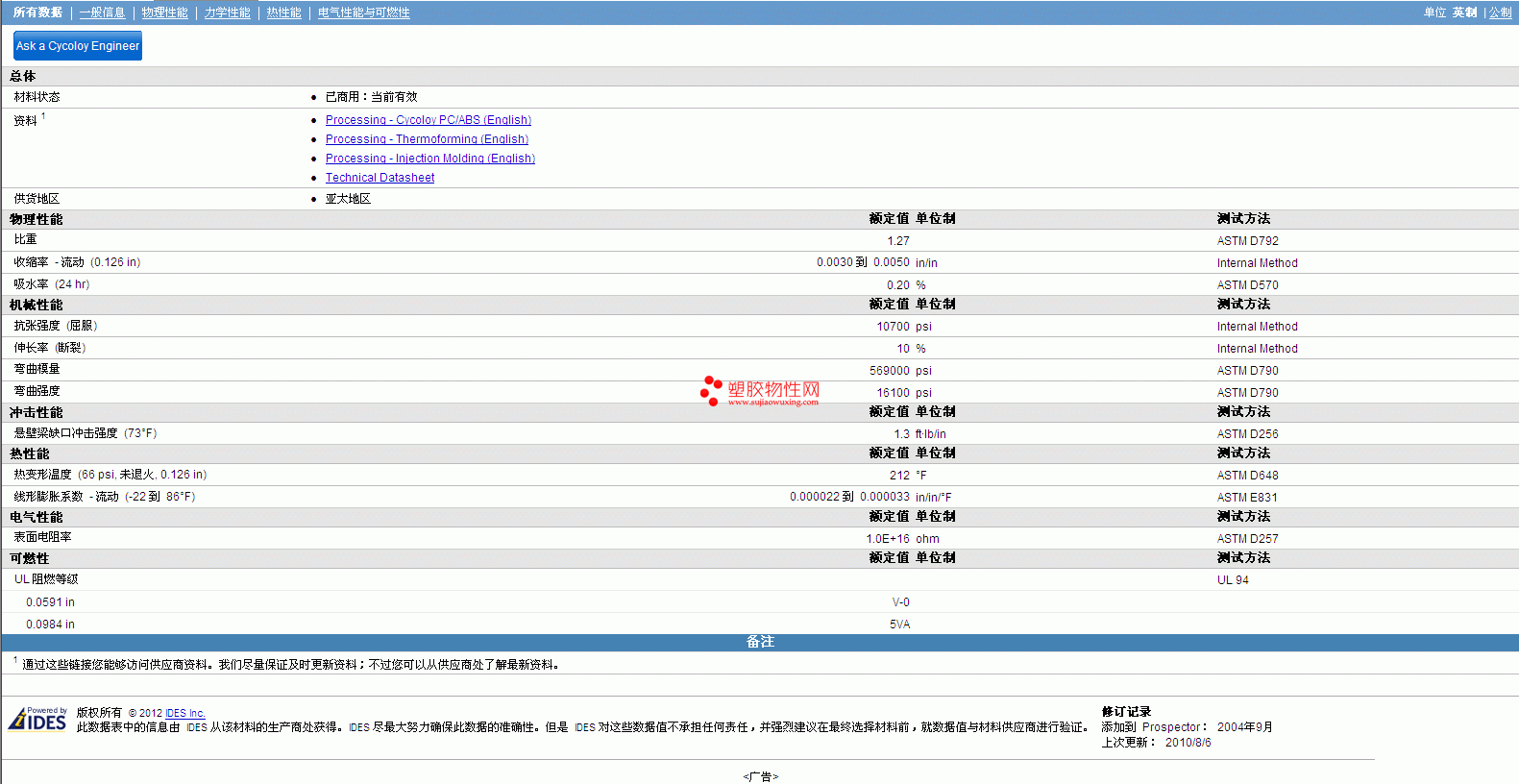The height and width of the screenshot is (784, 1519).
Task: Open the 所有数据 tab
Action: (x=37, y=12)
